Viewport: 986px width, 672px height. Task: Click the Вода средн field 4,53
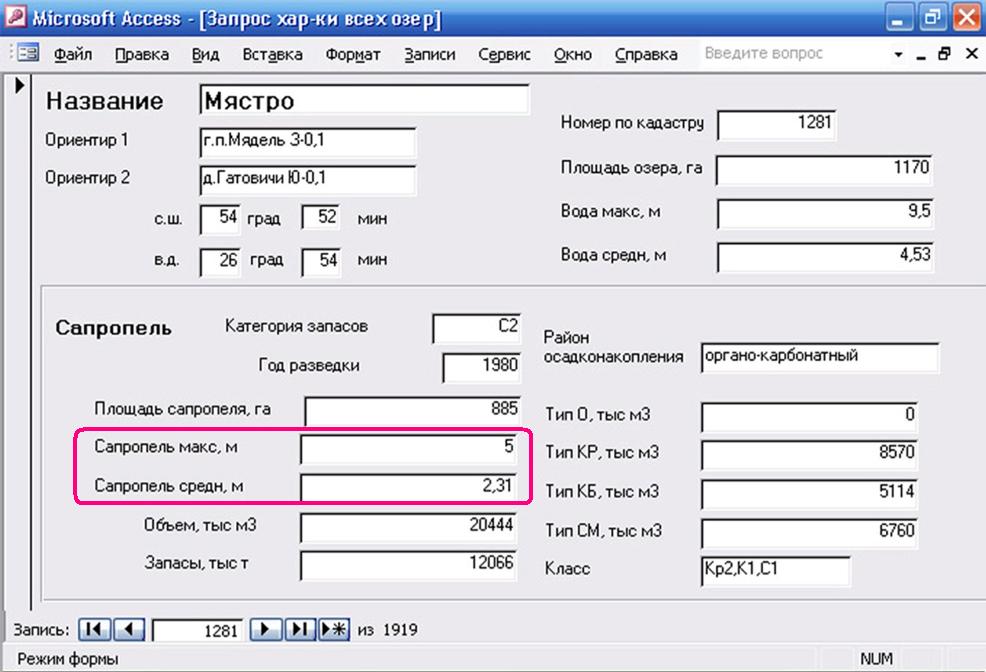point(824,257)
